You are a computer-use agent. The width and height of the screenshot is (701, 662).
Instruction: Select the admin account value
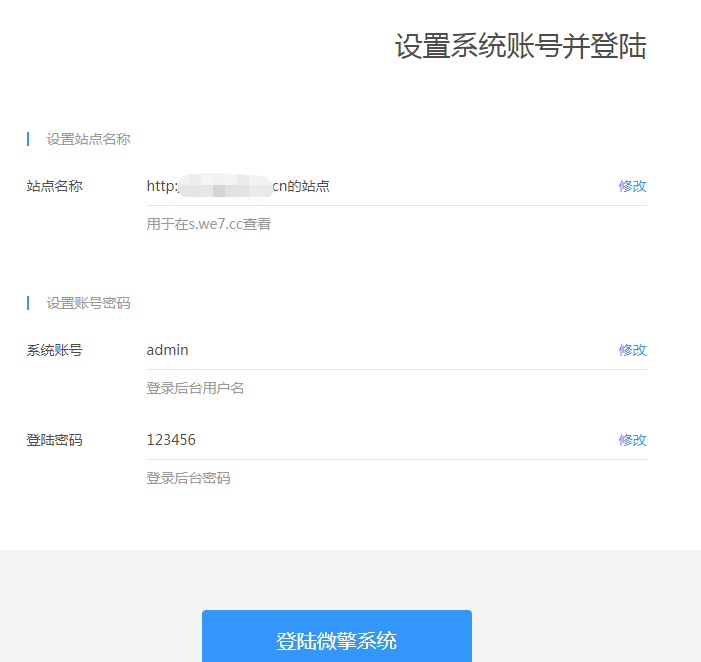(x=167, y=350)
